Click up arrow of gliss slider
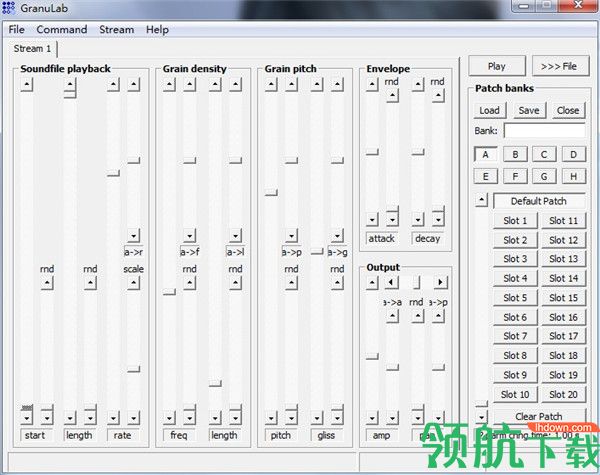The height and width of the screenshot is (475, 600). click(x=317, y=84)
